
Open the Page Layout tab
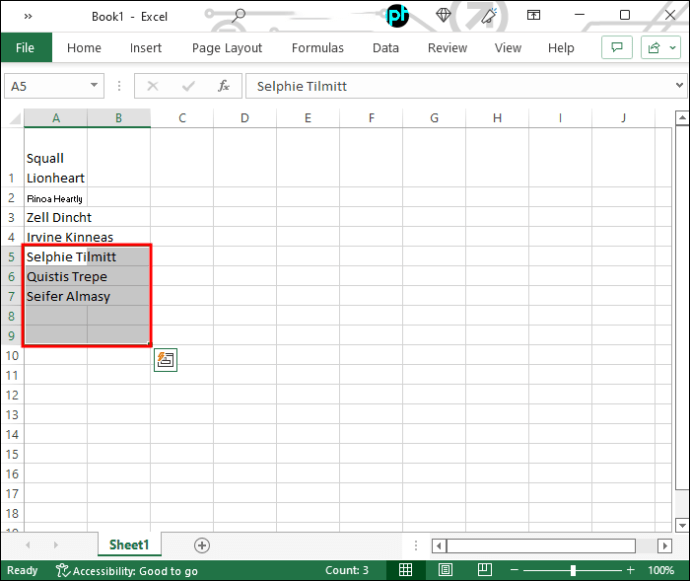tap(227, 48)
